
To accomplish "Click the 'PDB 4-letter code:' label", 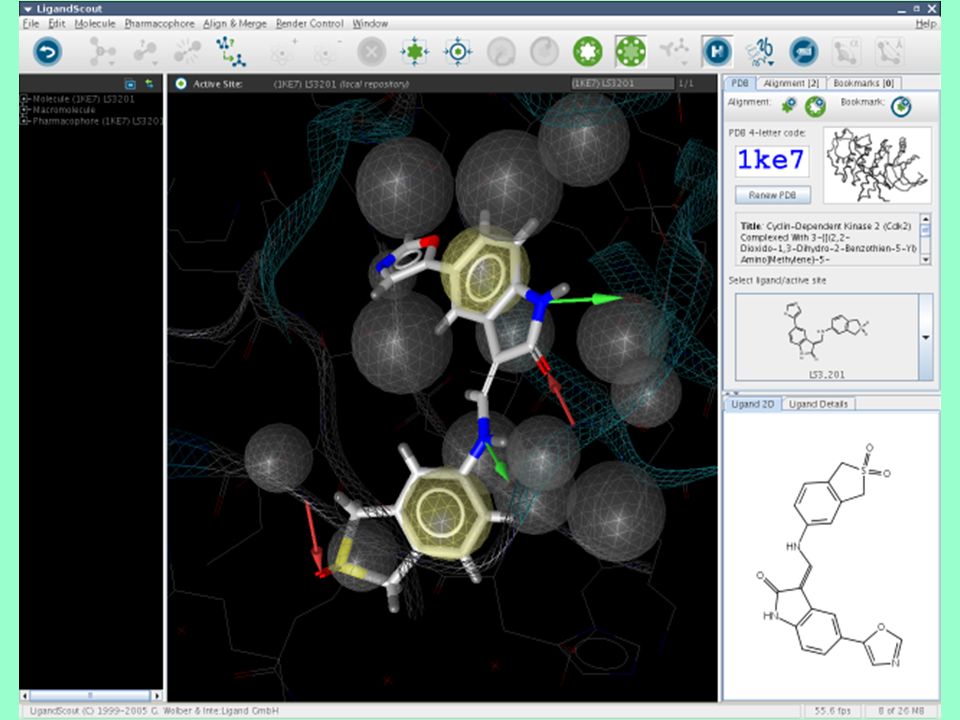I will coord(767,133).
